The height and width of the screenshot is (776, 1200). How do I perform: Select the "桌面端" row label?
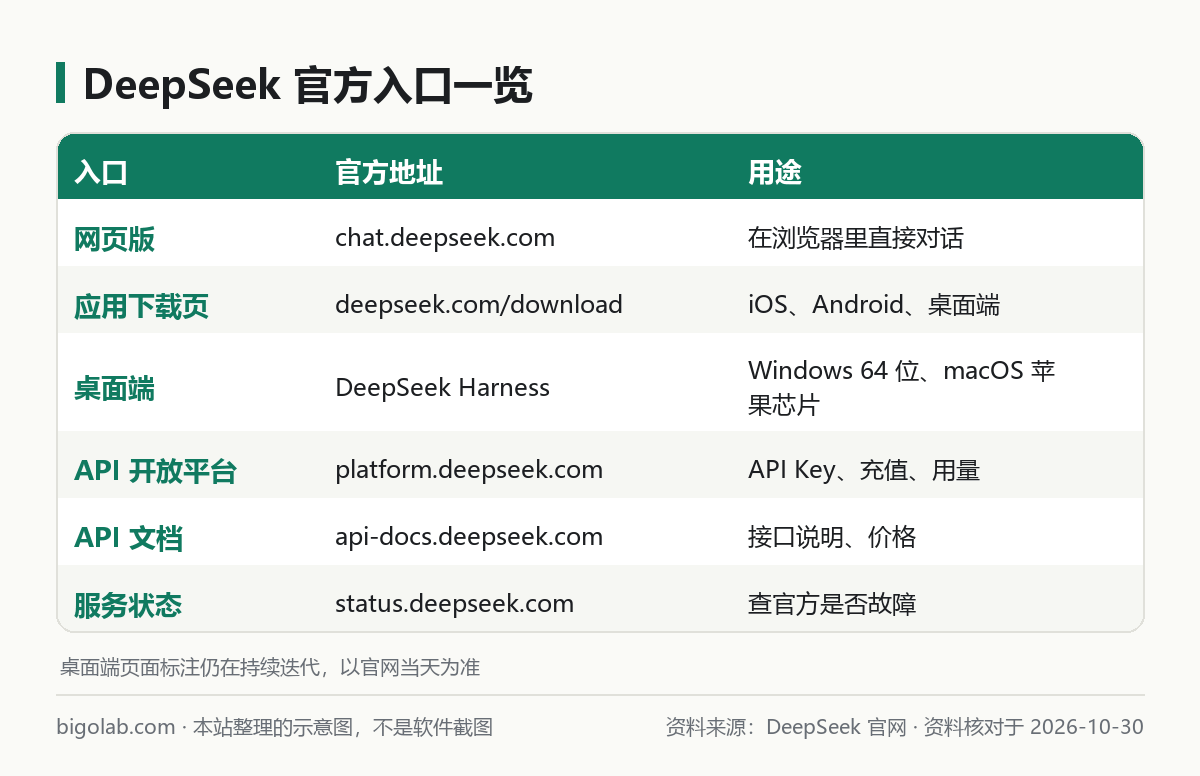click(114, 389)
